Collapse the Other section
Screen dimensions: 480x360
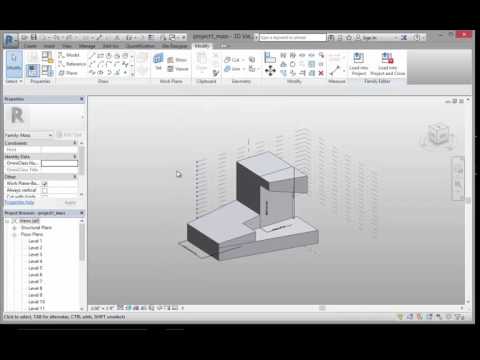74,177
